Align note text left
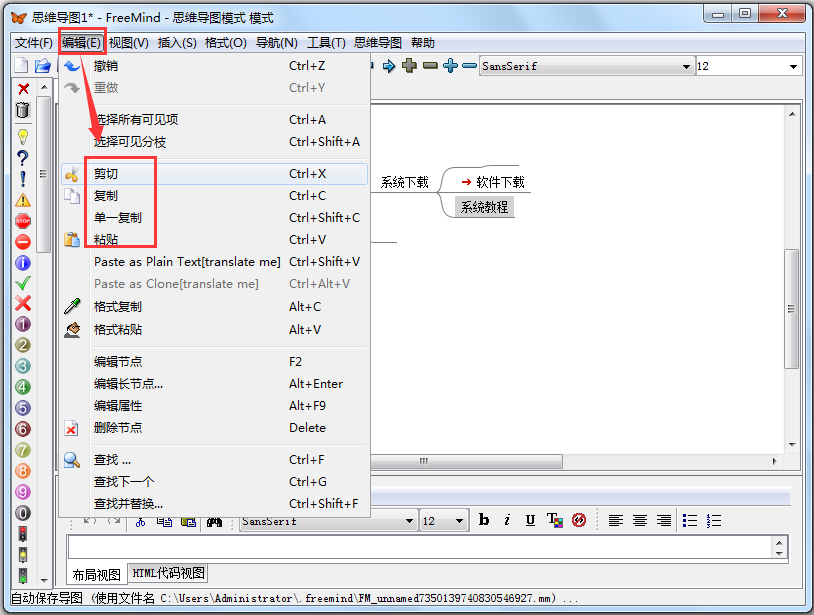This screenshot has width=814, height=615. pyautogui.click(x=616, y=520)
